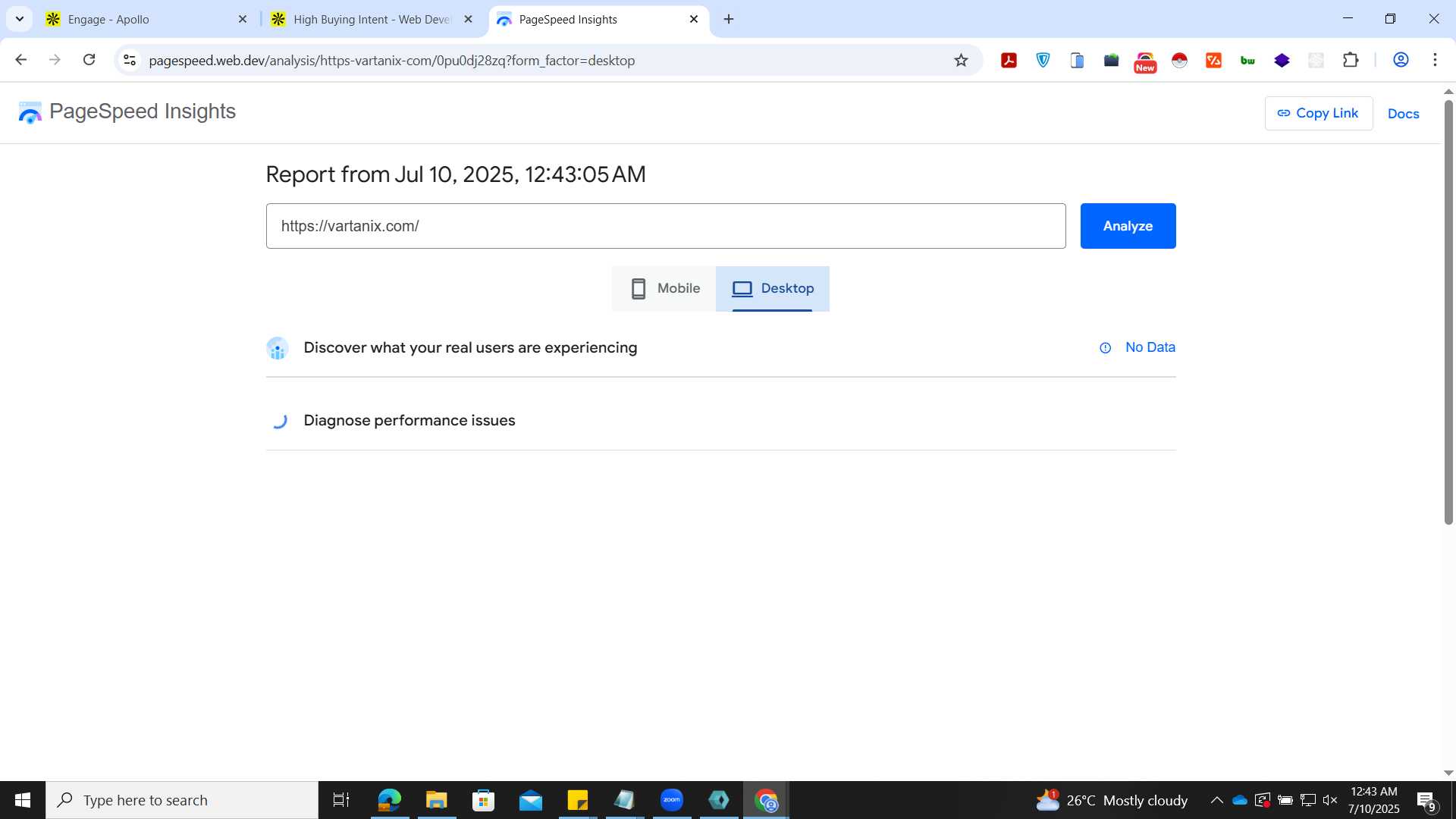Viewport: 1456px width, 819px height.
Task: Click the taskbar search box
Action: 182,800
